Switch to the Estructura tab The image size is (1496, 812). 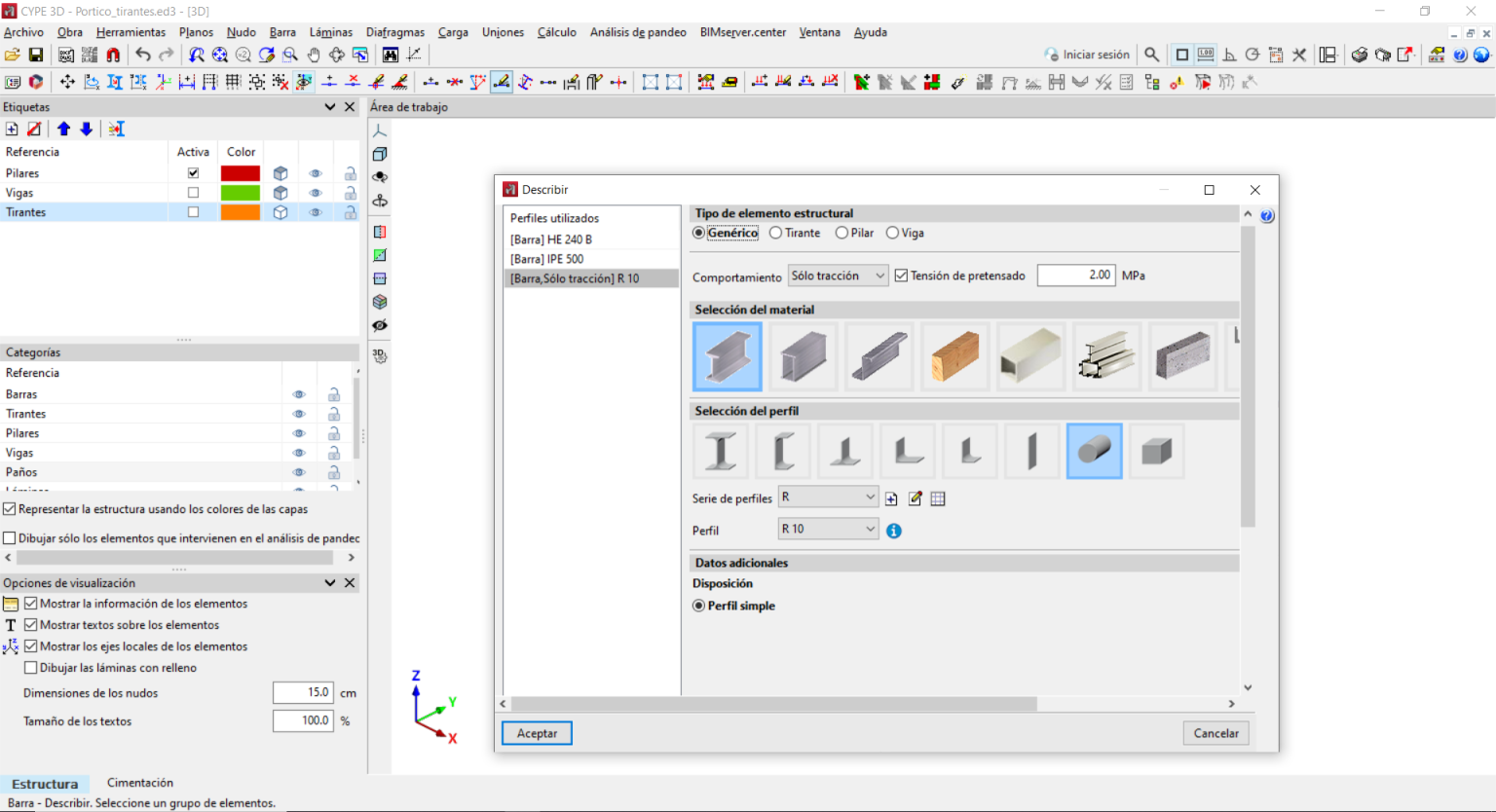pos(45,784)
